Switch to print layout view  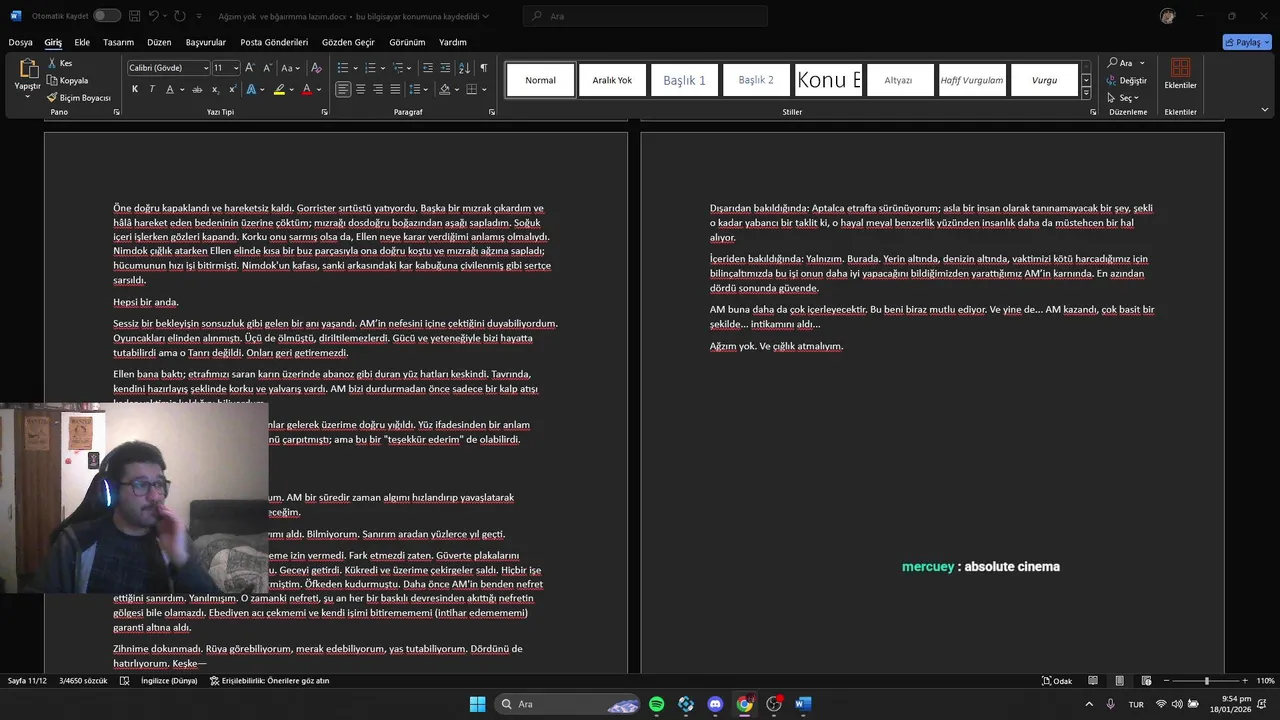pos(1119,681)
